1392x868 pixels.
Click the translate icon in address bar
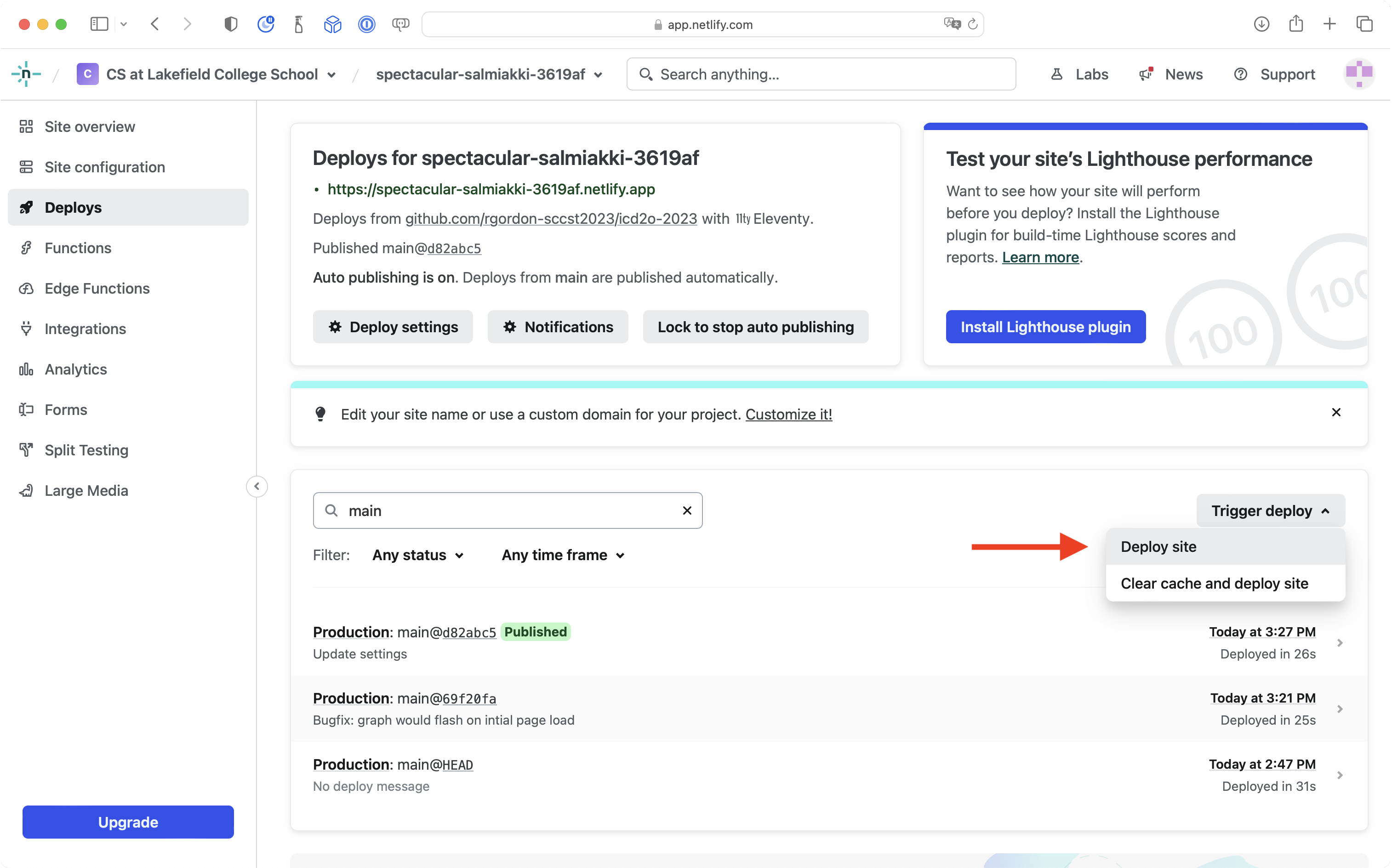pyautogui.click(x=952, y=24)
